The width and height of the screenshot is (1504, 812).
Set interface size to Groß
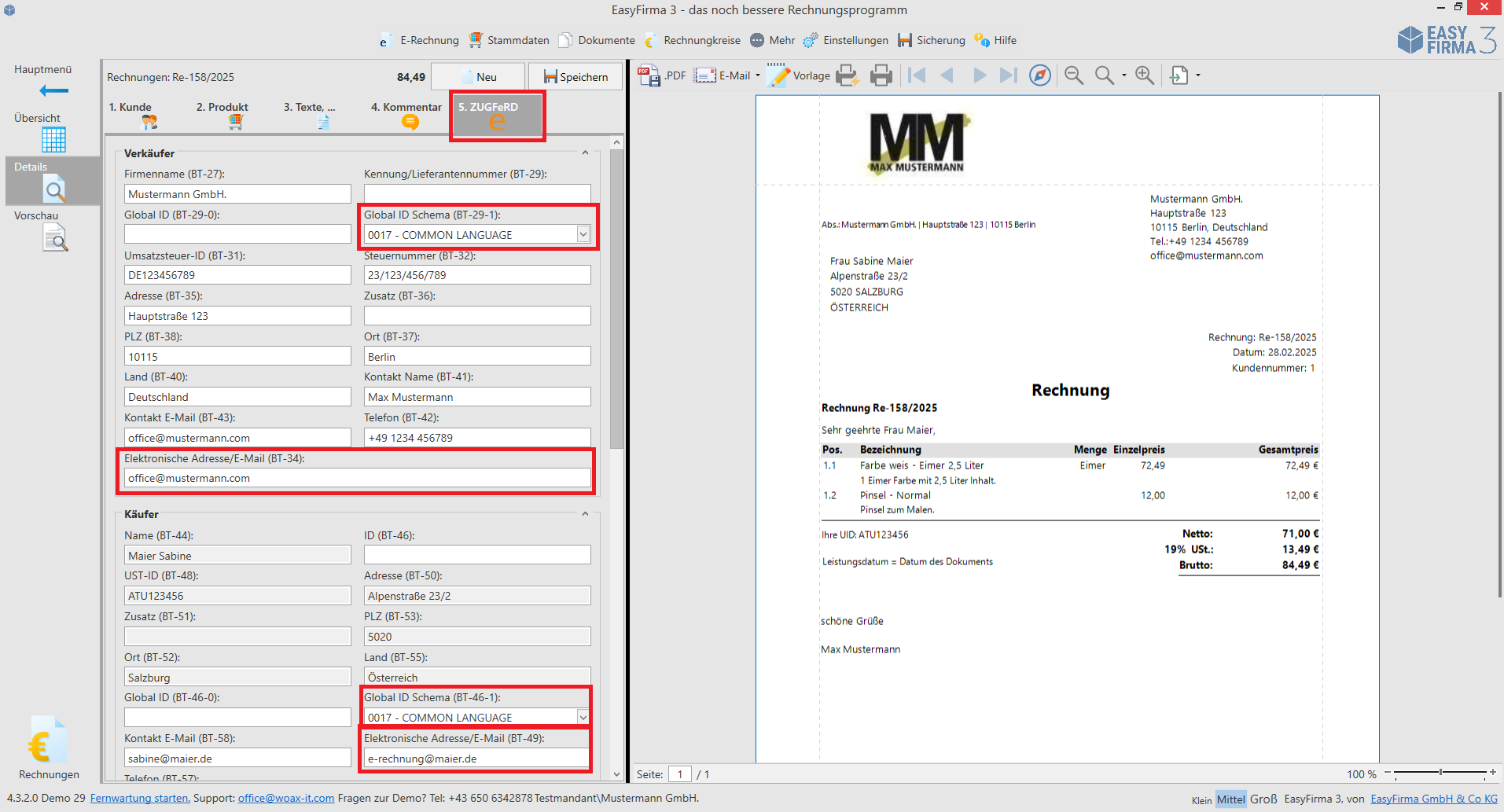(x=1263, y=799)
